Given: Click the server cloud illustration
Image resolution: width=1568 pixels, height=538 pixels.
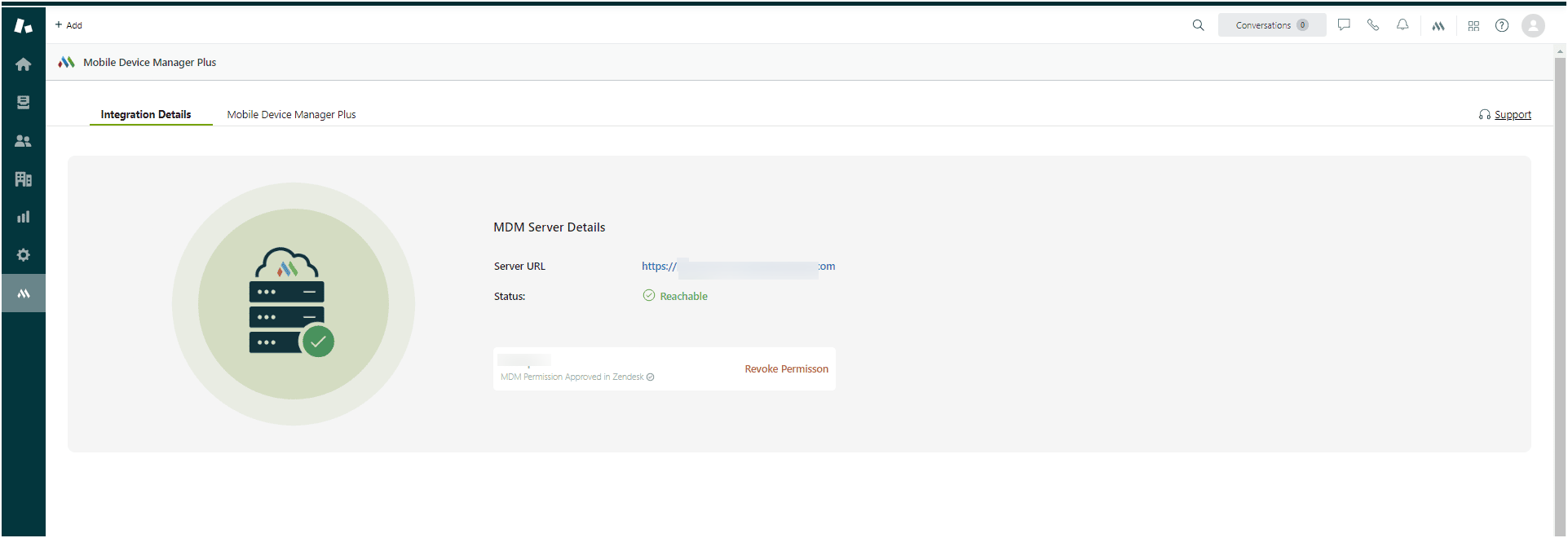Looking at the screenshot, I should coord(293,303).
